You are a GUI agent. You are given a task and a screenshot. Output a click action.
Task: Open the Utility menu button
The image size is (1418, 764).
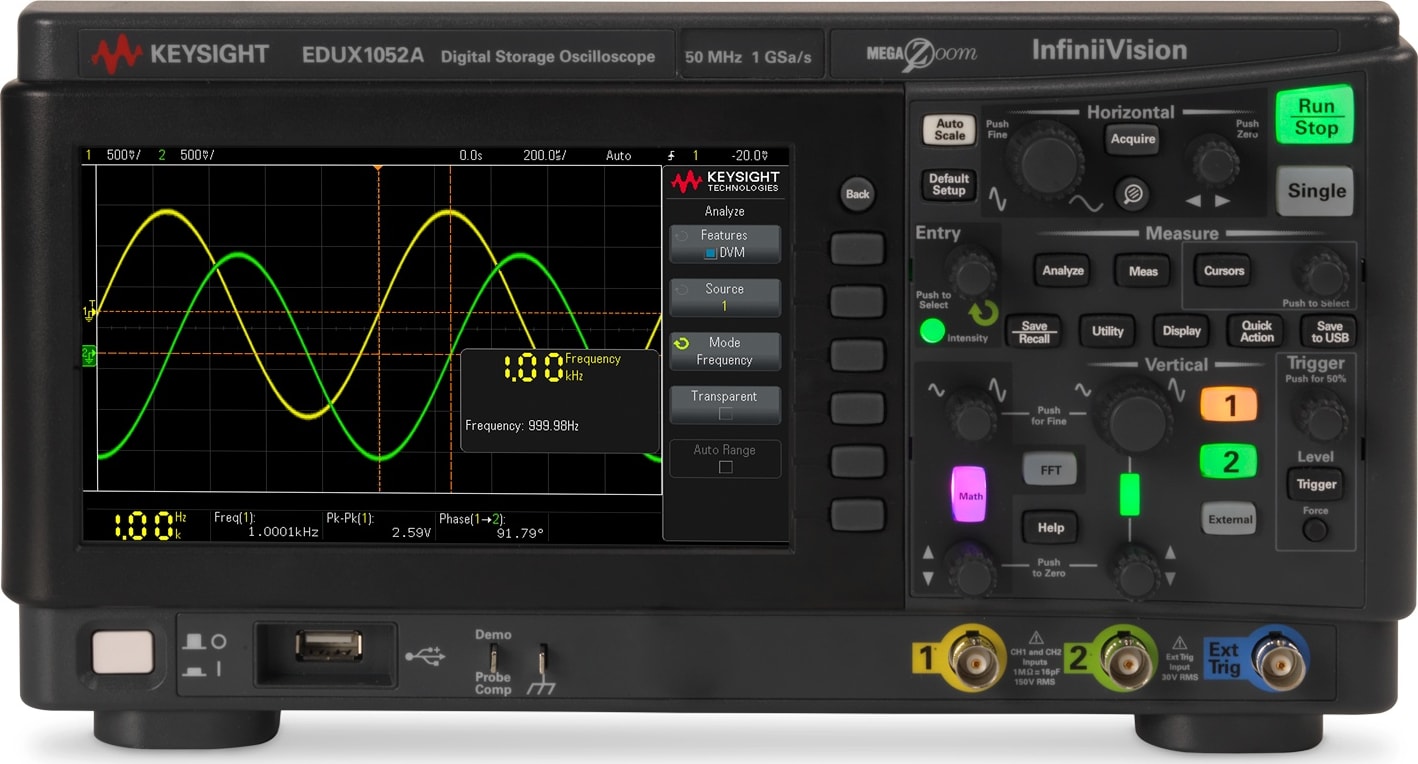click(1107, 331)
